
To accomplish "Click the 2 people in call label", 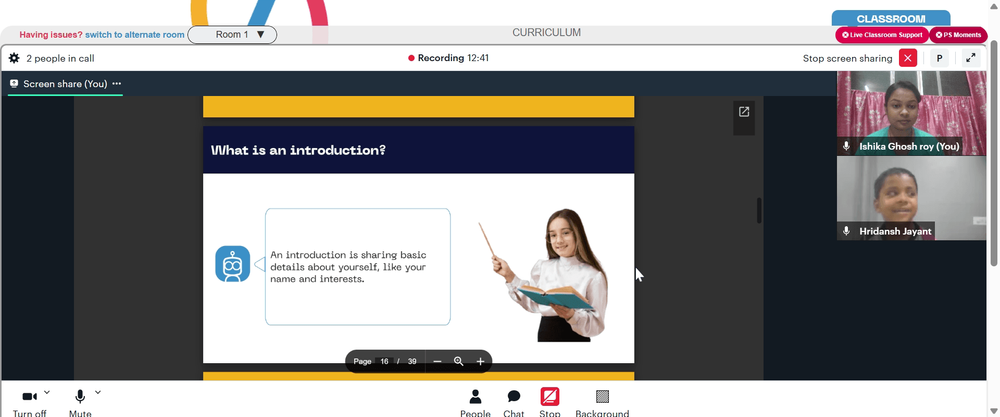I will click(x=60, y=58).
